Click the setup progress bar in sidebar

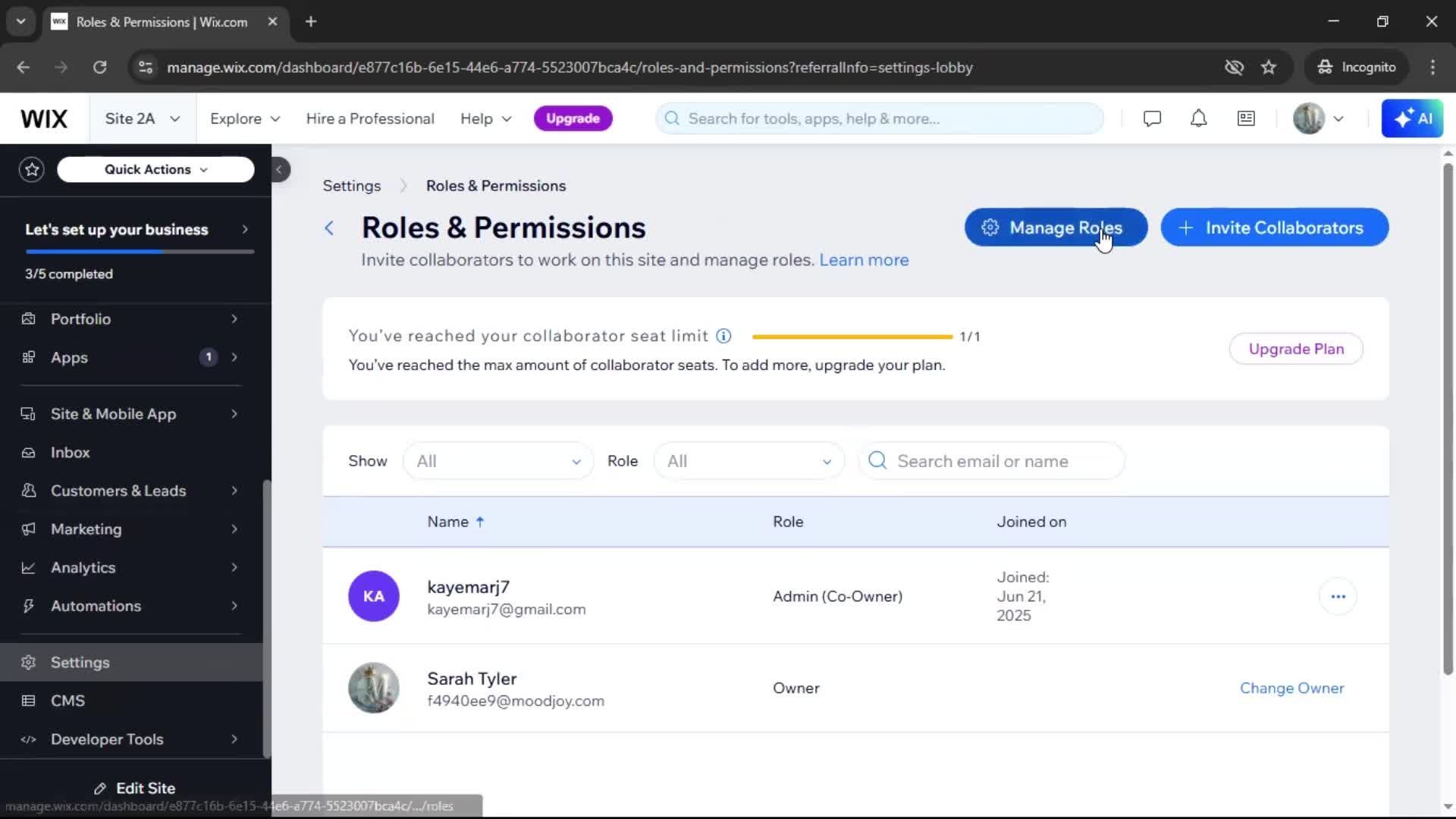tap(140, 252)
